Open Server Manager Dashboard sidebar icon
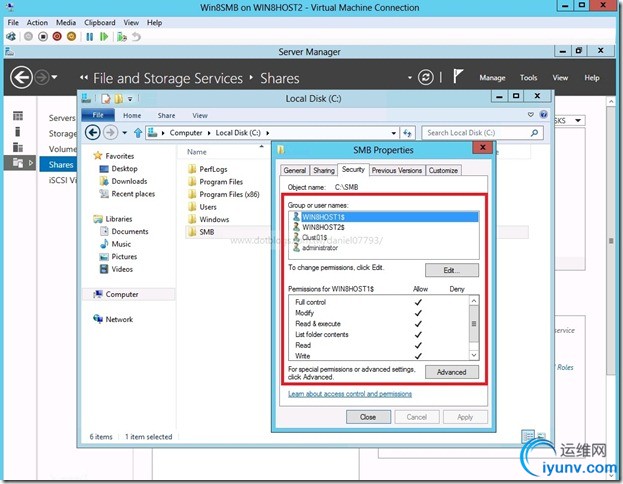The image size is (623, 484). coord(18,116)
